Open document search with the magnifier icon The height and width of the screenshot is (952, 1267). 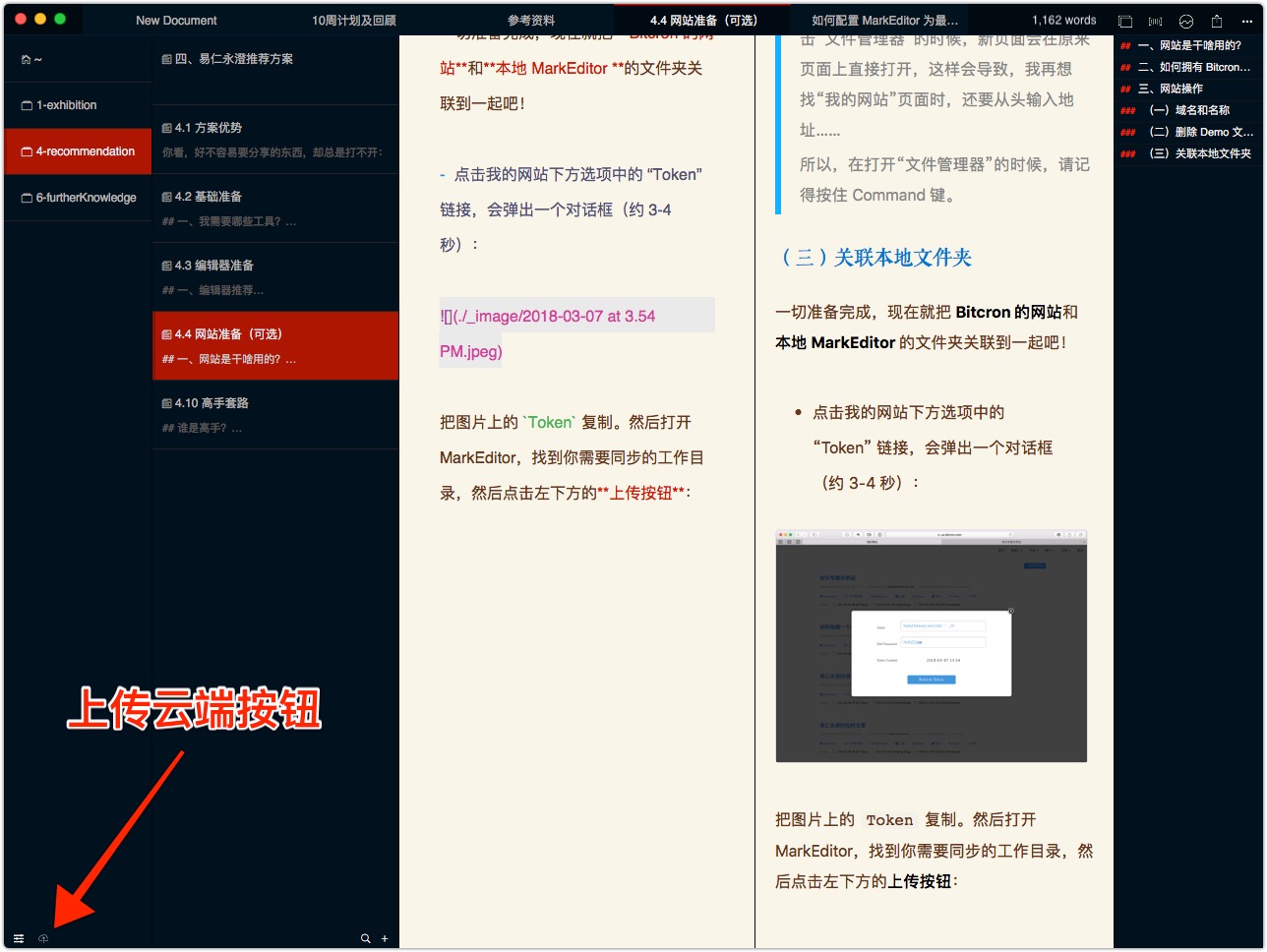point(365,938)
